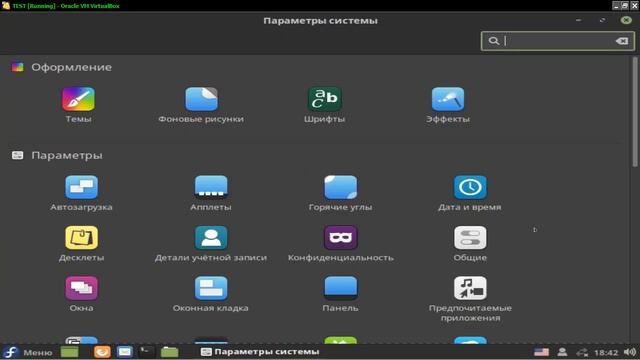Open the Десклеты desklets settings
Image resolution: width=640 pixels, height=360 pixels.
coord(81,238)
